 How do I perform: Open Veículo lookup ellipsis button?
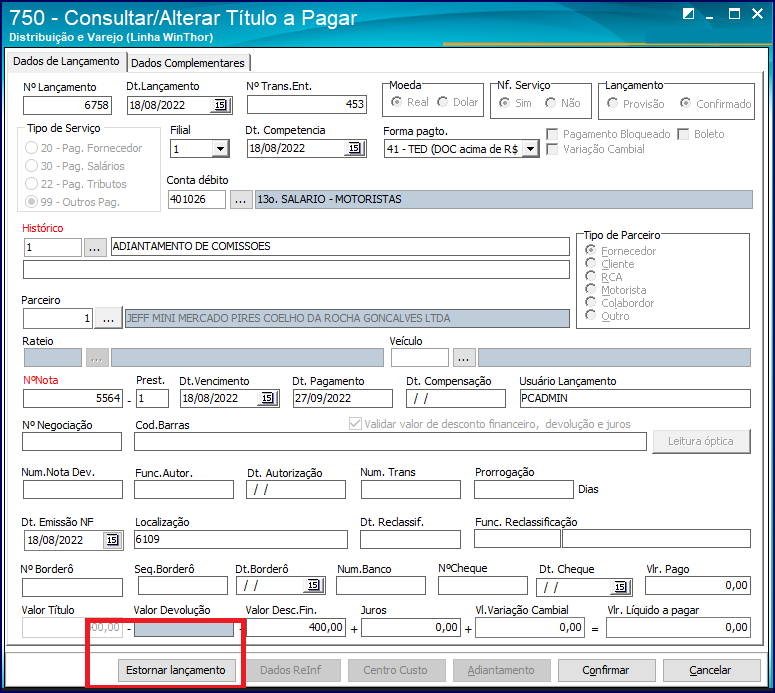[x=464, y=358]
